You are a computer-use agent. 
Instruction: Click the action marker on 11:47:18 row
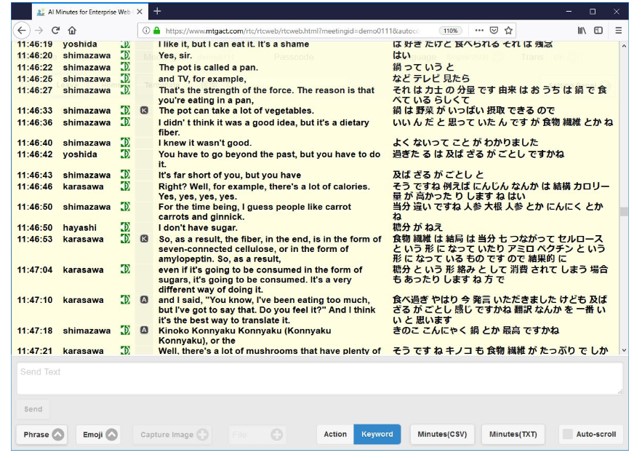[144, 330]
